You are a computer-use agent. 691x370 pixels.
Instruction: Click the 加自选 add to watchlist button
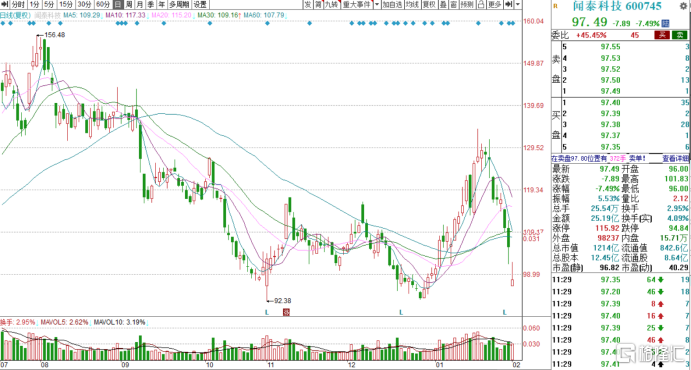tap(392, 5)
